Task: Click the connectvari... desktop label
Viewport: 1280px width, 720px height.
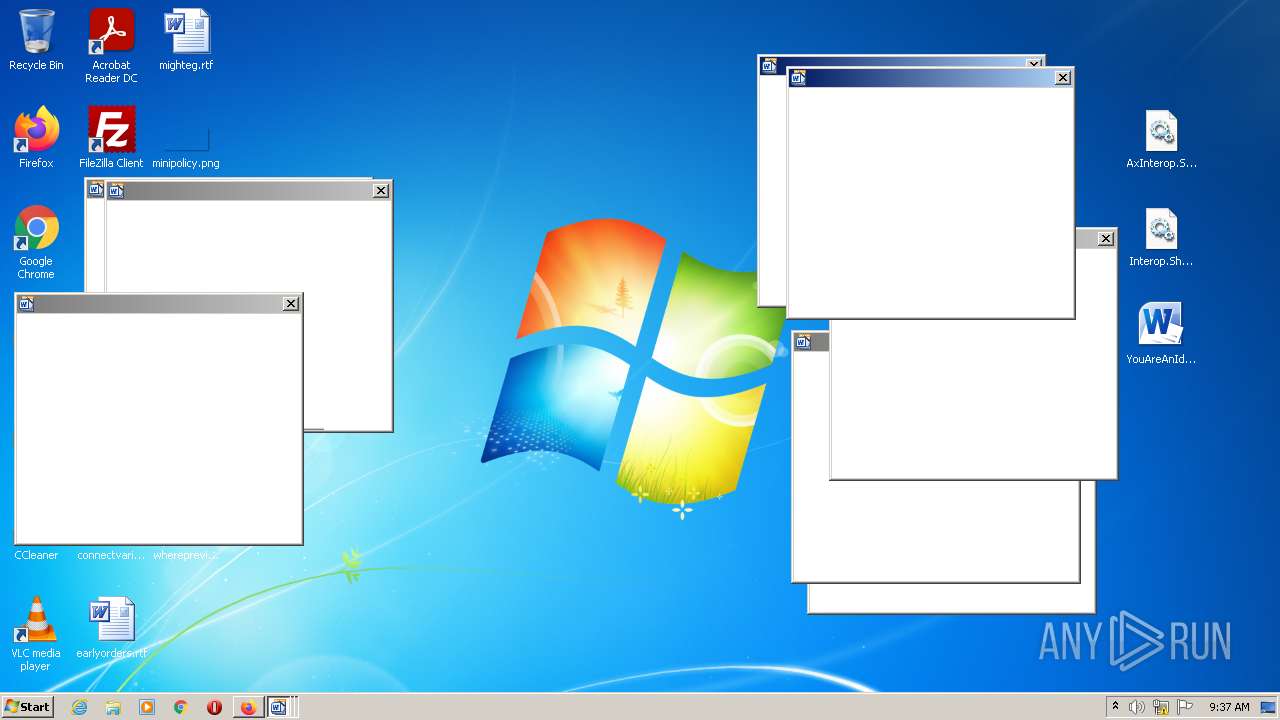Action: coord(111,555)
